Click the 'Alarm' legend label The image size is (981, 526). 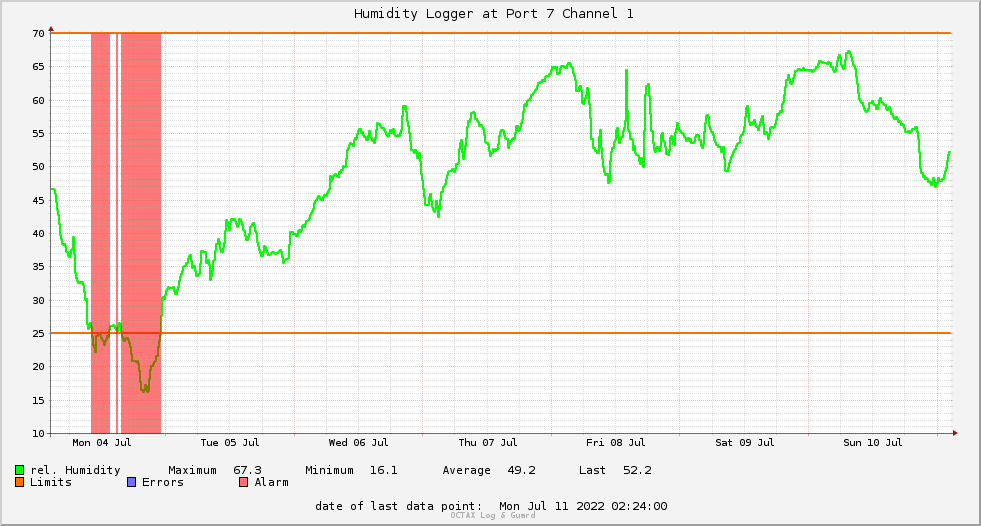[272, 482]
